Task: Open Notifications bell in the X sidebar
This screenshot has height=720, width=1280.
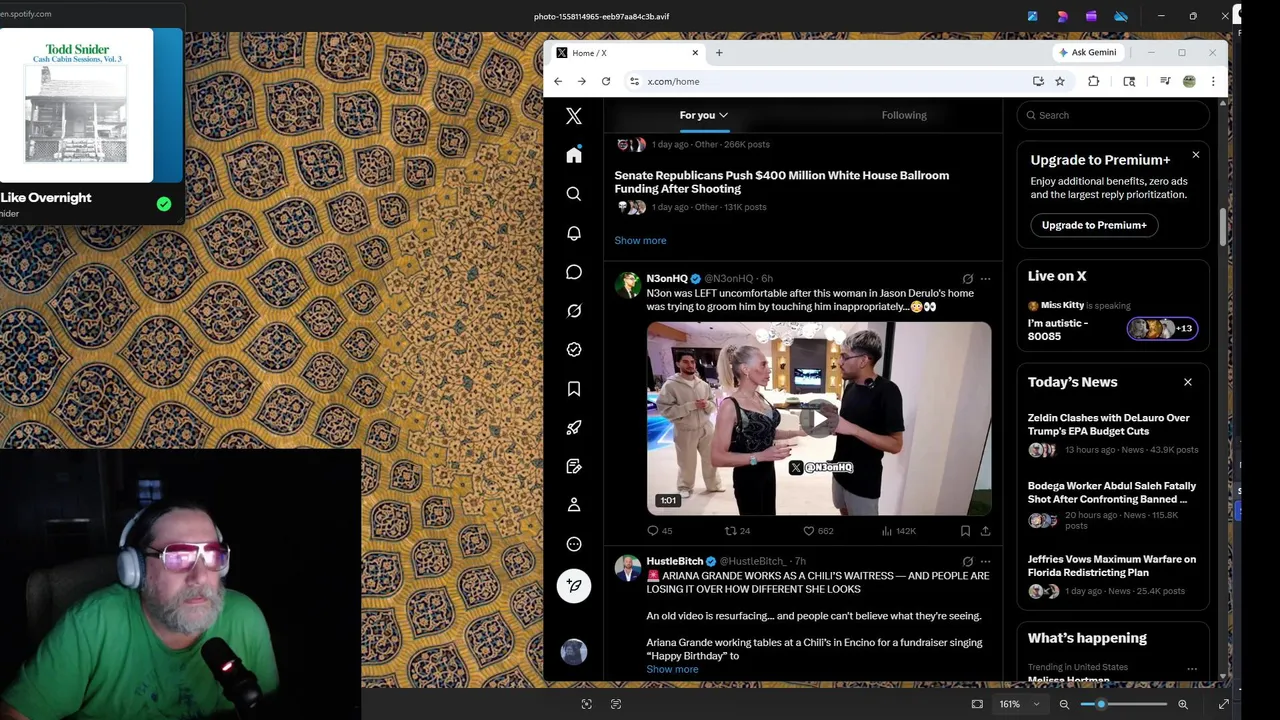Action: [574, 233]
